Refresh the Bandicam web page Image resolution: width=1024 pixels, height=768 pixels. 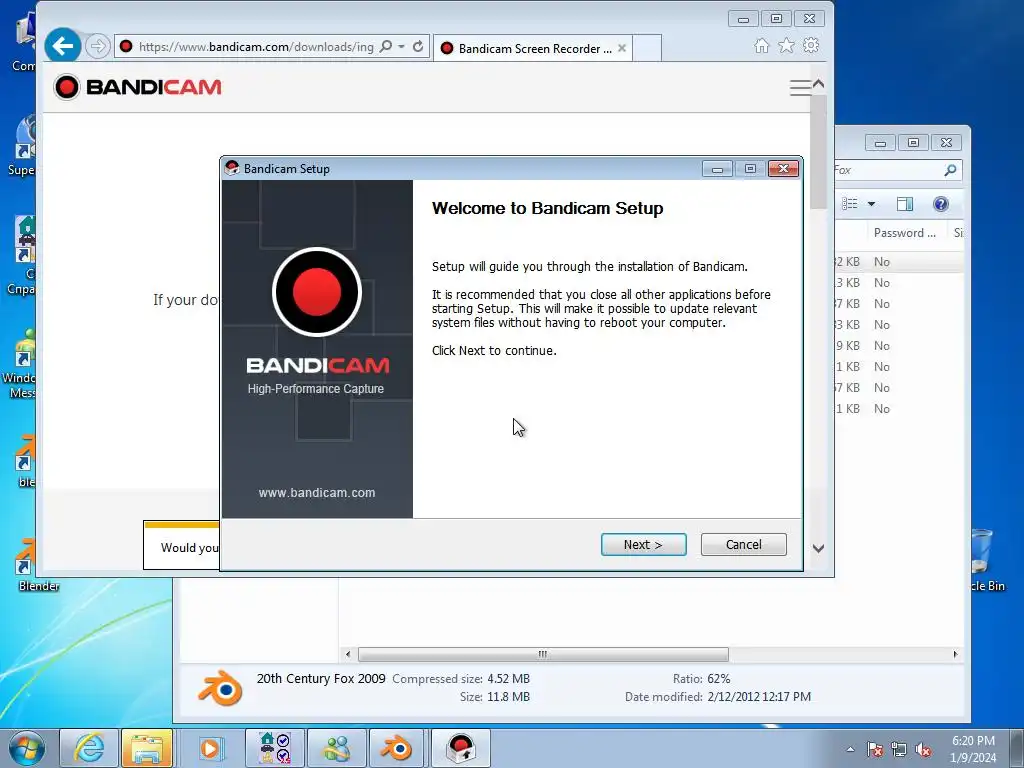[x=418, y=46]
